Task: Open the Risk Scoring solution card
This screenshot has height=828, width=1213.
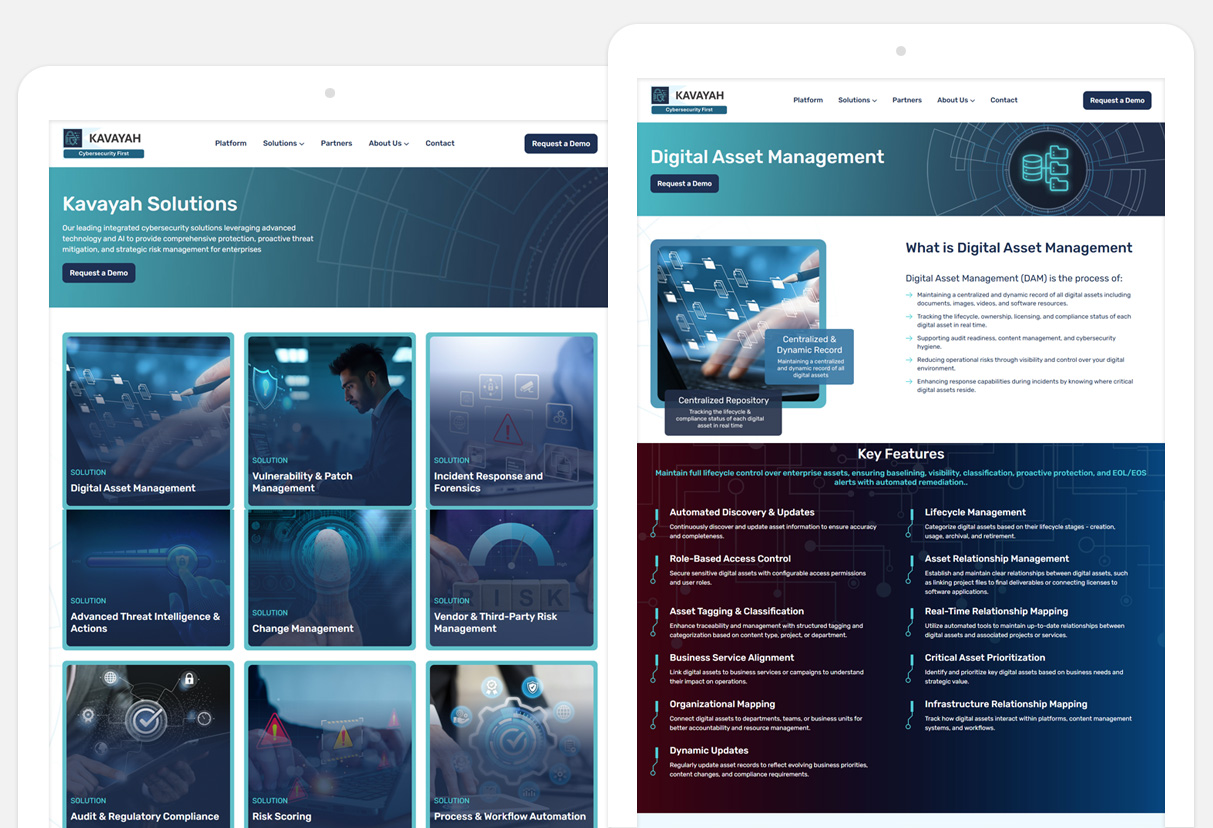Action: [330, 744]
